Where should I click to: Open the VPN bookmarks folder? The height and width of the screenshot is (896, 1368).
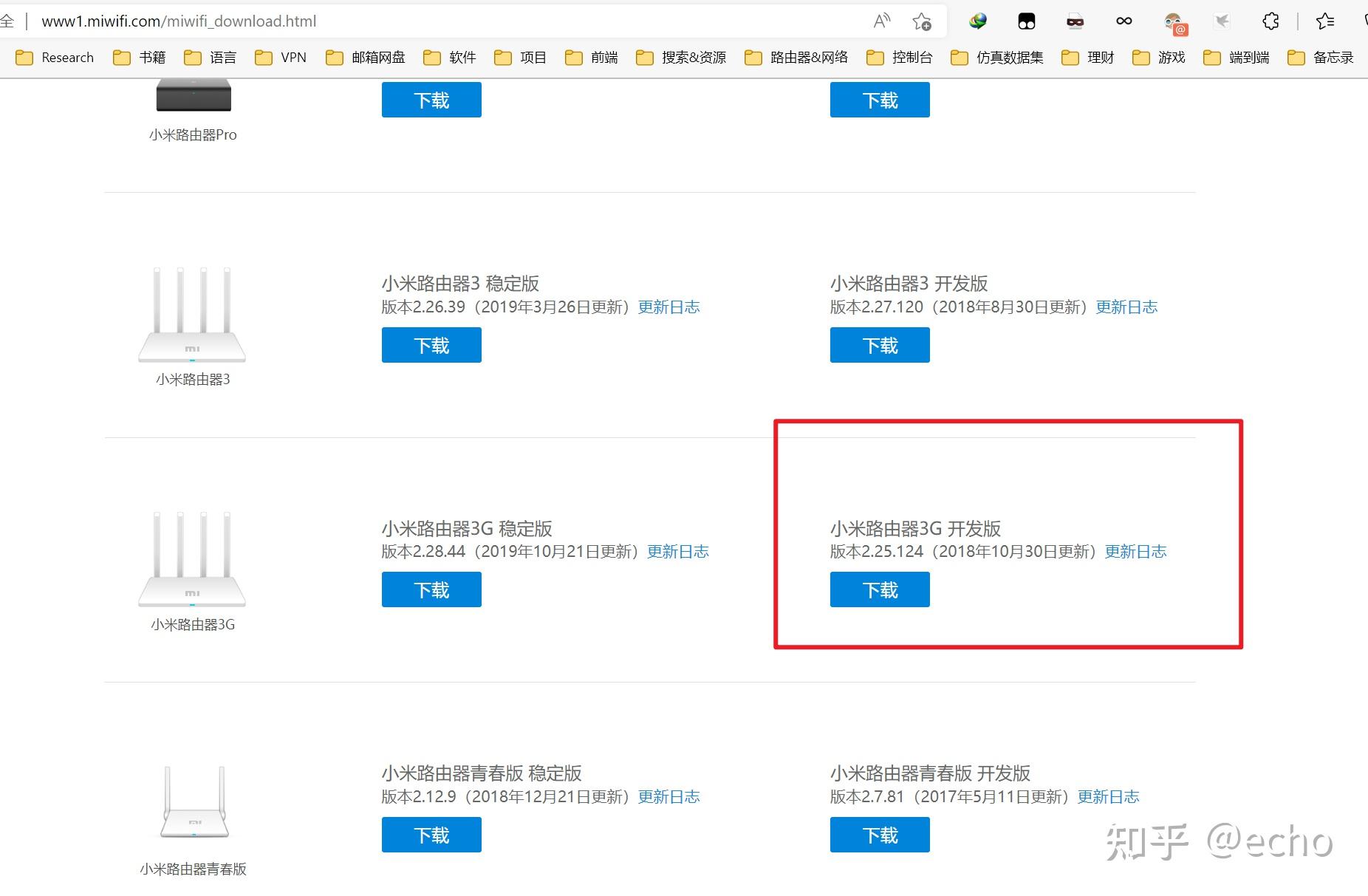(x=281, y=58)
